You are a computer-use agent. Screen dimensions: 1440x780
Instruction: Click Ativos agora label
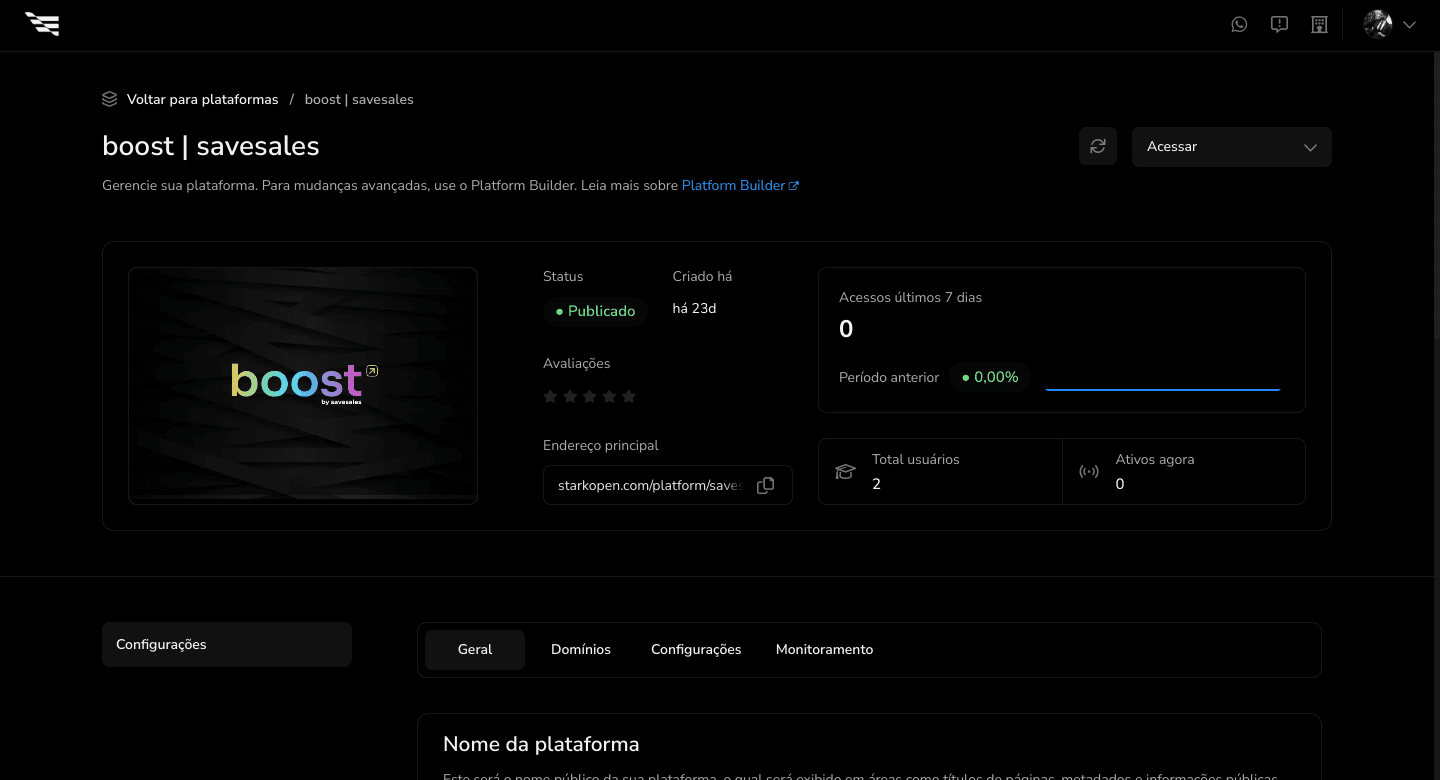coord(1155,459)
